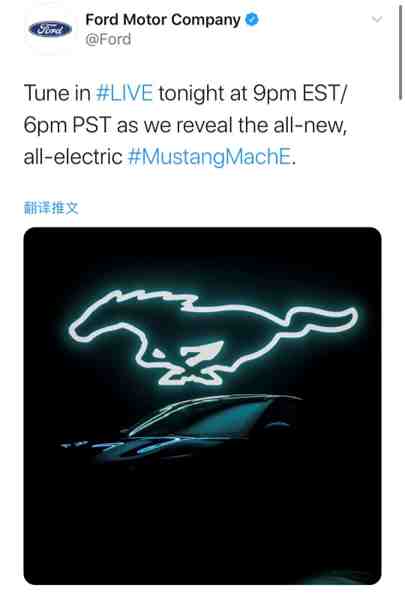405x598 pixels.
Task: Tap the "all-electric" text in tweet
Action: (x=73, y=157)
